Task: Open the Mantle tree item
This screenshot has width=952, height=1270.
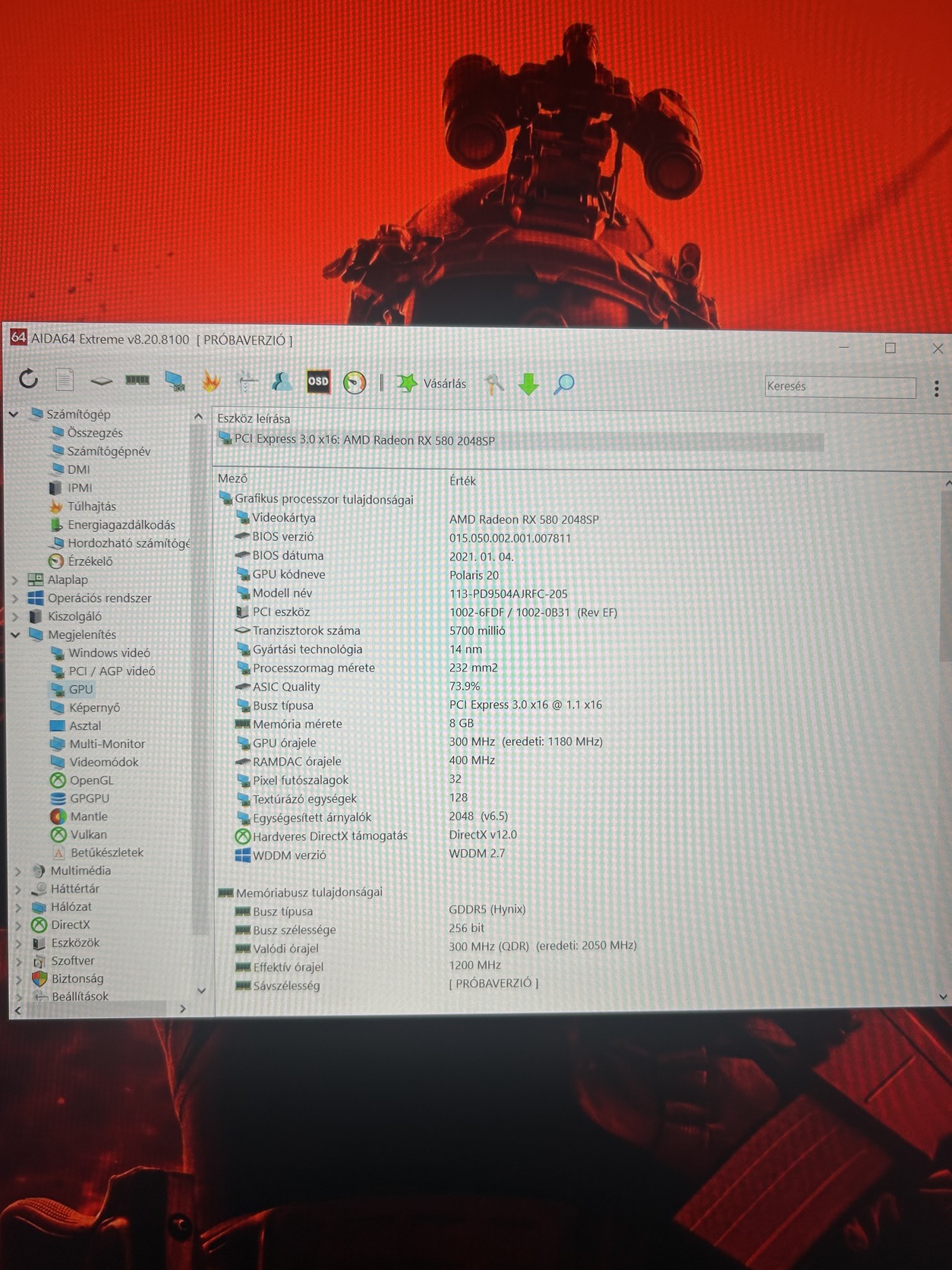Action: pos(89,817)
